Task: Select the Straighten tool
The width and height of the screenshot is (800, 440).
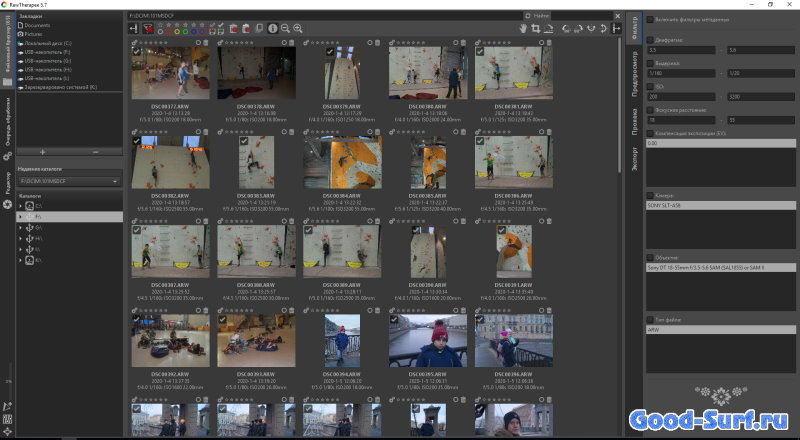Action: (x=548, y=29)
